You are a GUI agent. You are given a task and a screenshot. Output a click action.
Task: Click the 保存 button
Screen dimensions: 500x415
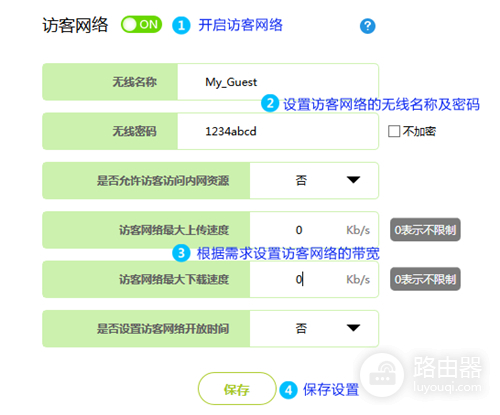237,389
